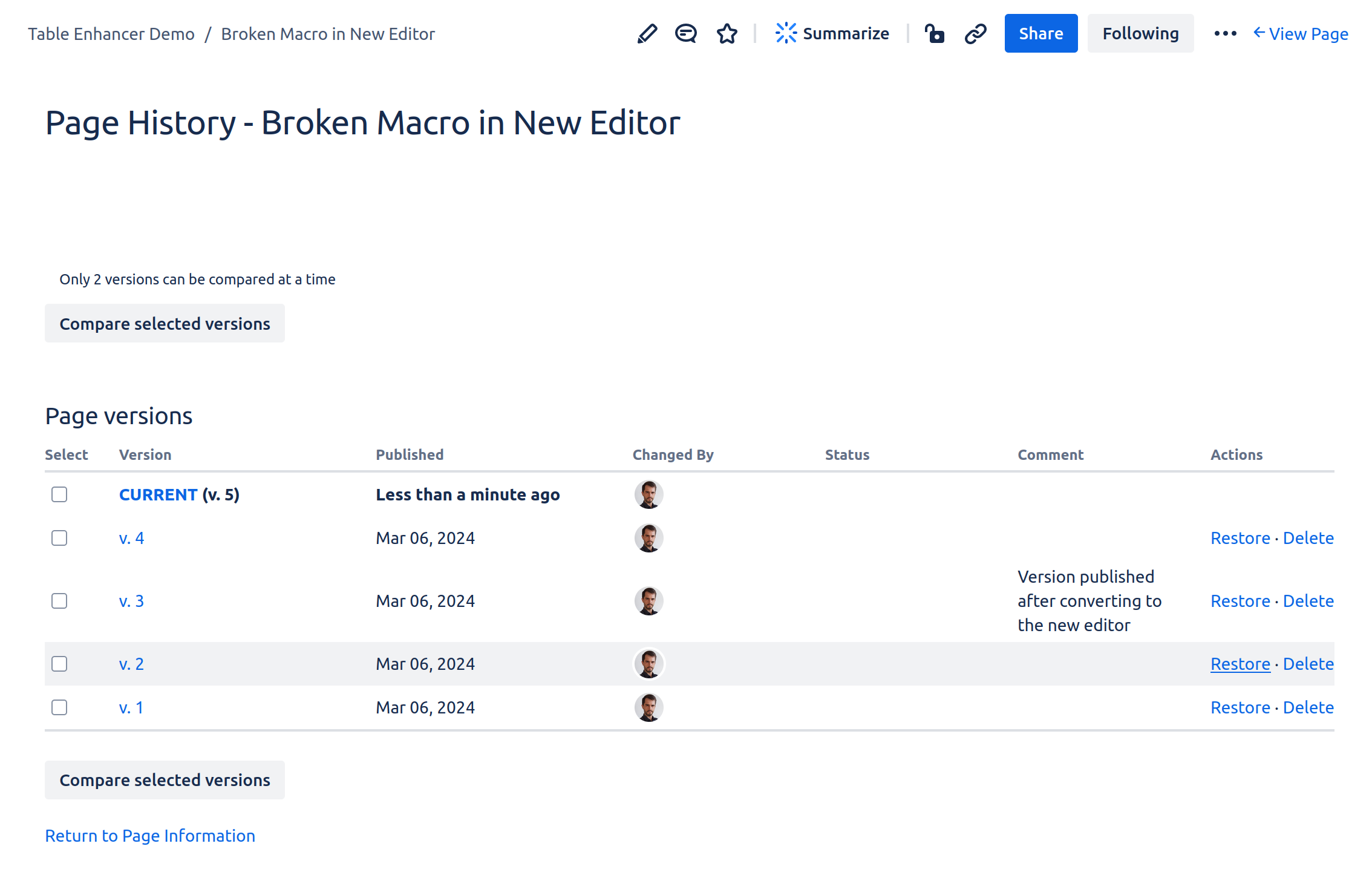Click the author avatar in v. 2 row
The width and height of the screenshot is (1372, 875).
coord(648,664)
